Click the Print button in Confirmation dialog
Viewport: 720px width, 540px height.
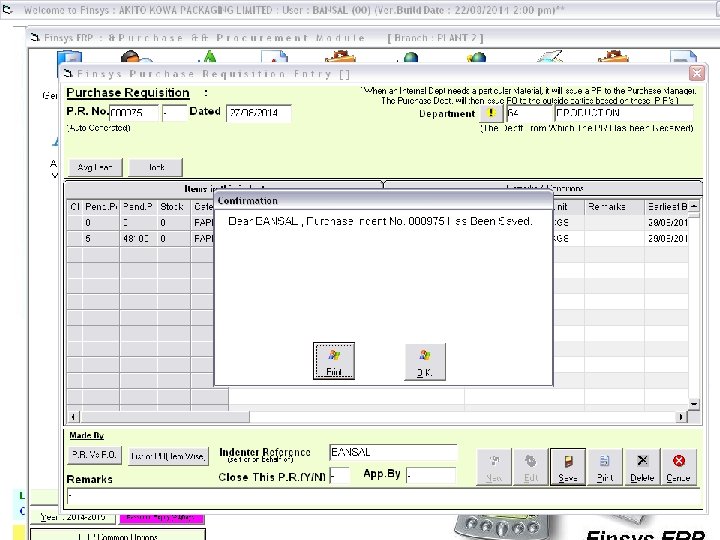click(x=334, y=361)
